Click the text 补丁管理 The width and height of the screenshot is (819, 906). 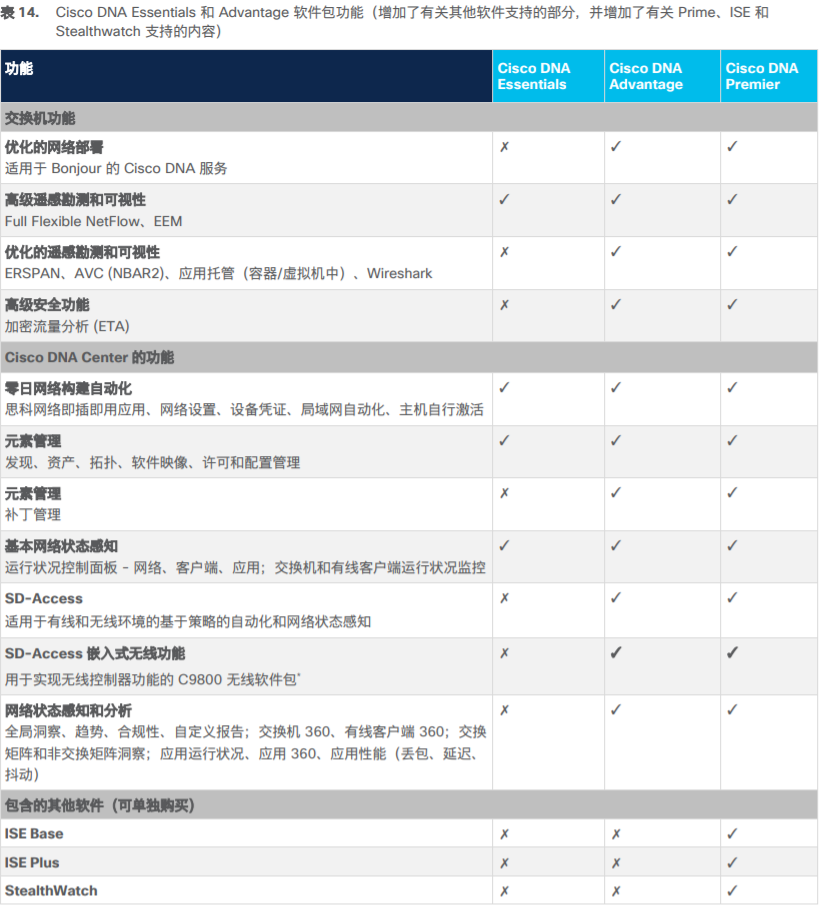coord(33,514)
